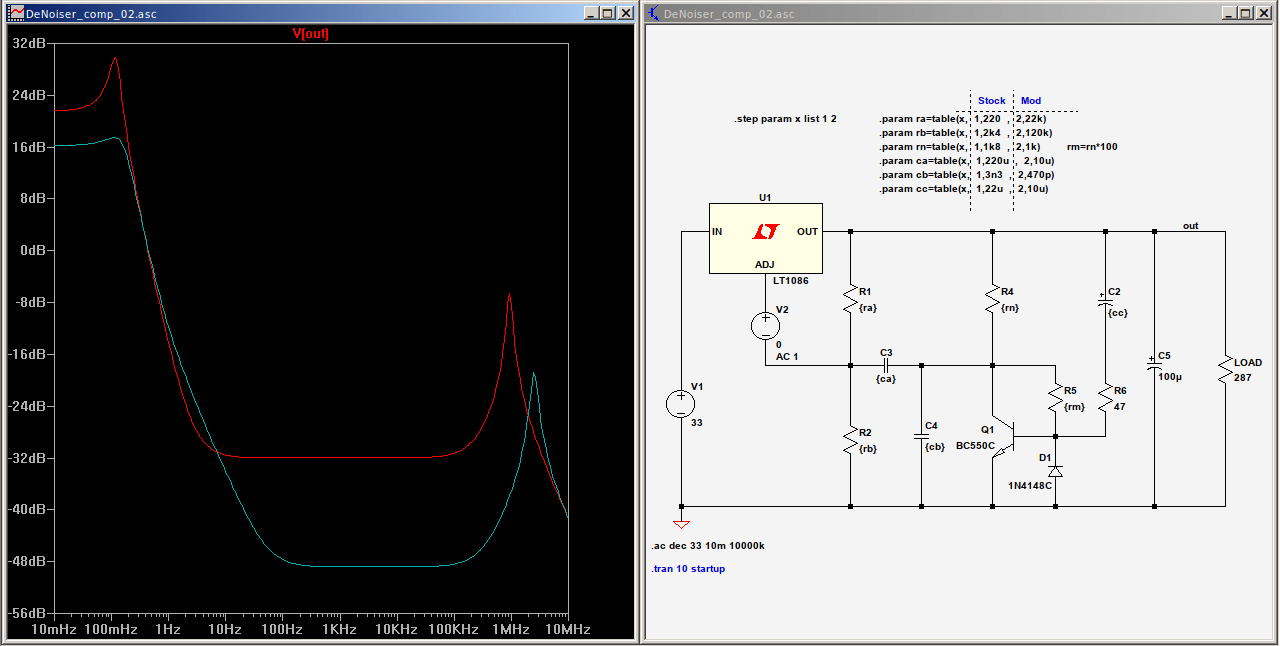Click the 287 value of LOAD

1242,378
